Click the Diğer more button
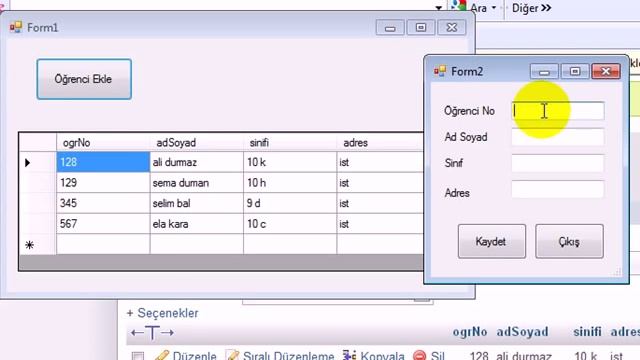Viewport: 640px width, 360px height. tap(531, 8)
